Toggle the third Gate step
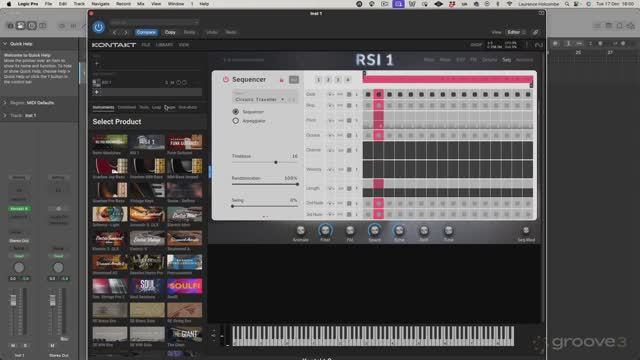The height and width of the screenshot is (360, 640). pyautogui.click(x=389, y=94)
